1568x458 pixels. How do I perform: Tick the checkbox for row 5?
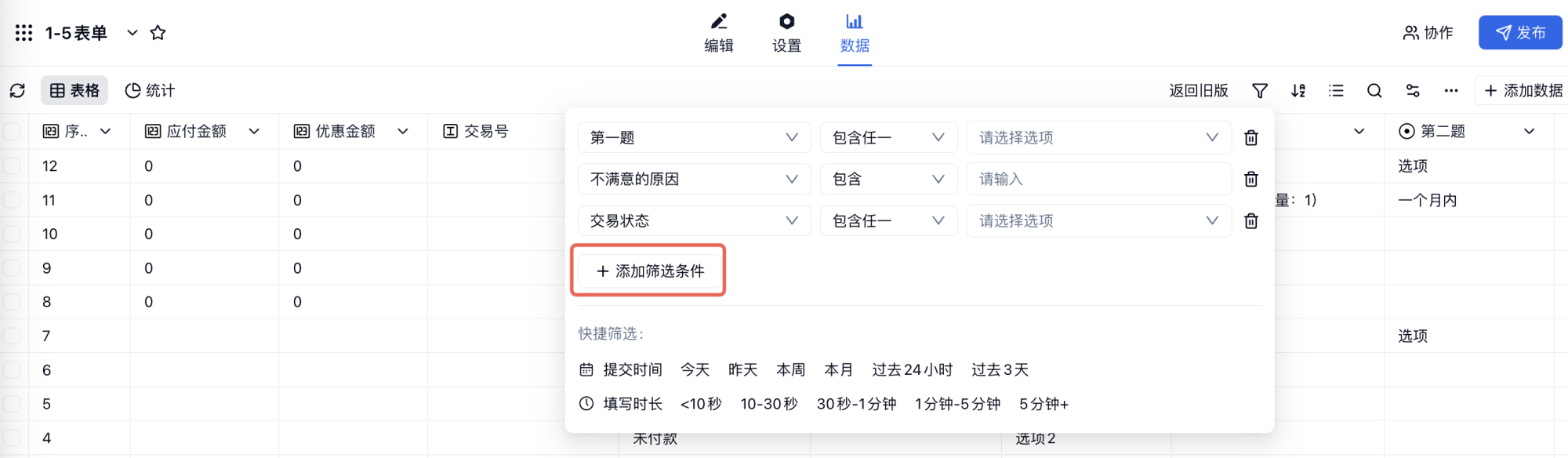(12, 404)
